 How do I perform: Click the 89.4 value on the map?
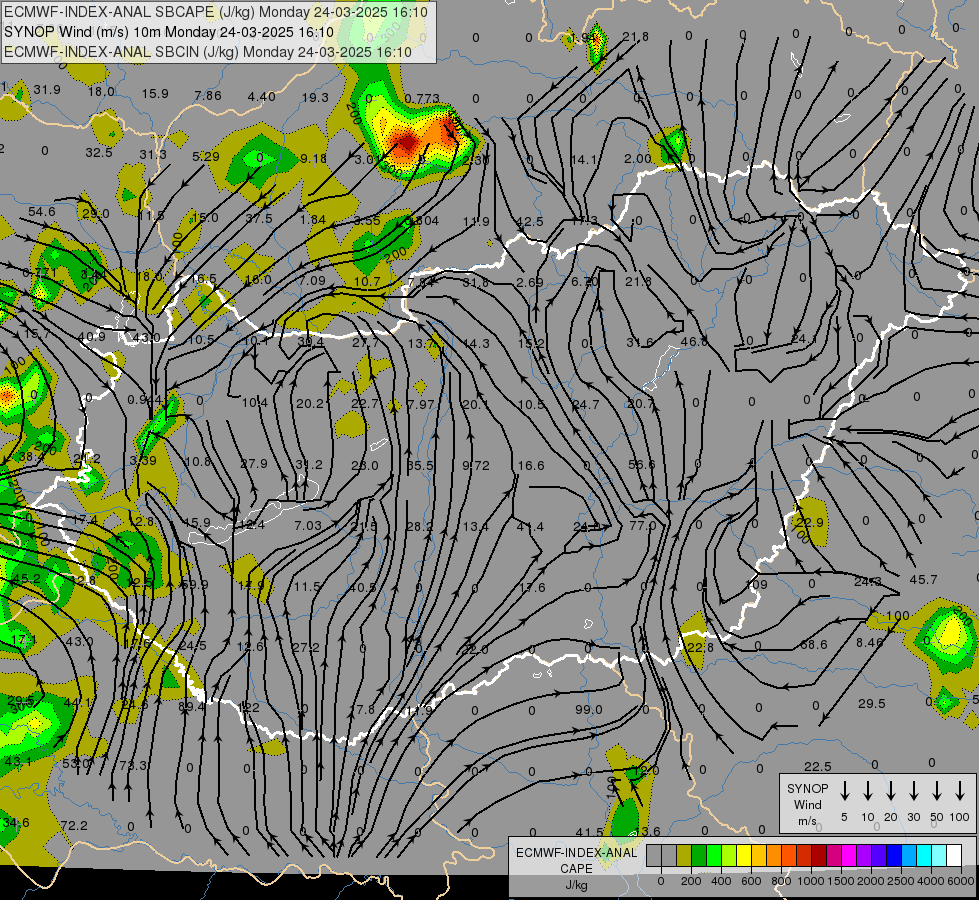tap(191, 707)
